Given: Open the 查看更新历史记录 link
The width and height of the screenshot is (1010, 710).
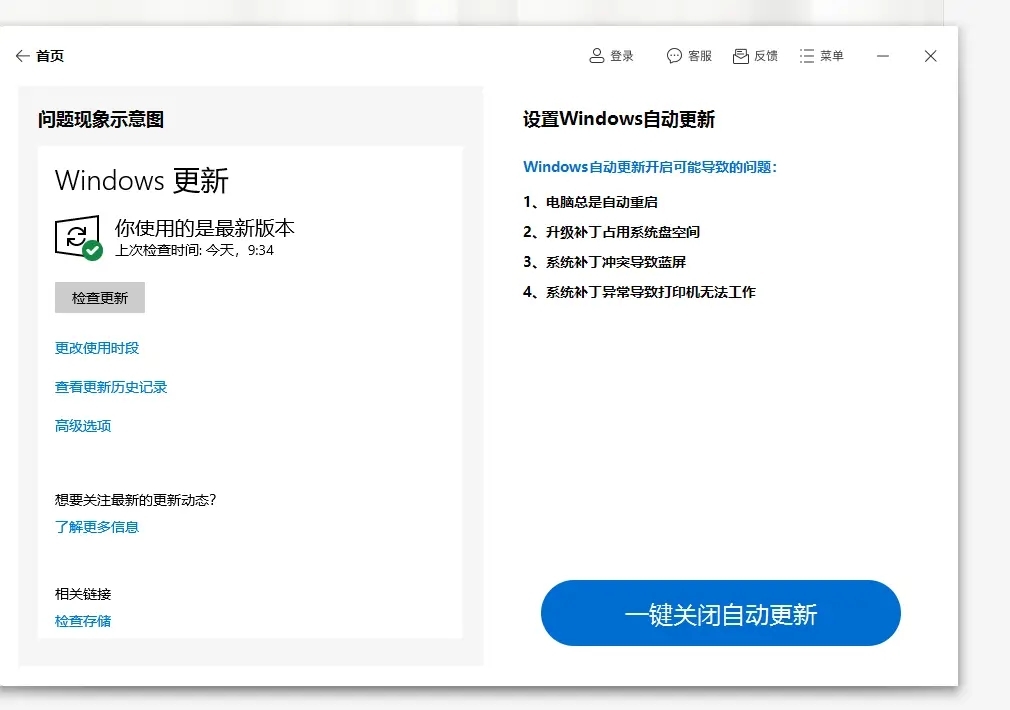Looking at the screenshot, I should pyautogui.click(x=111, y=387).
